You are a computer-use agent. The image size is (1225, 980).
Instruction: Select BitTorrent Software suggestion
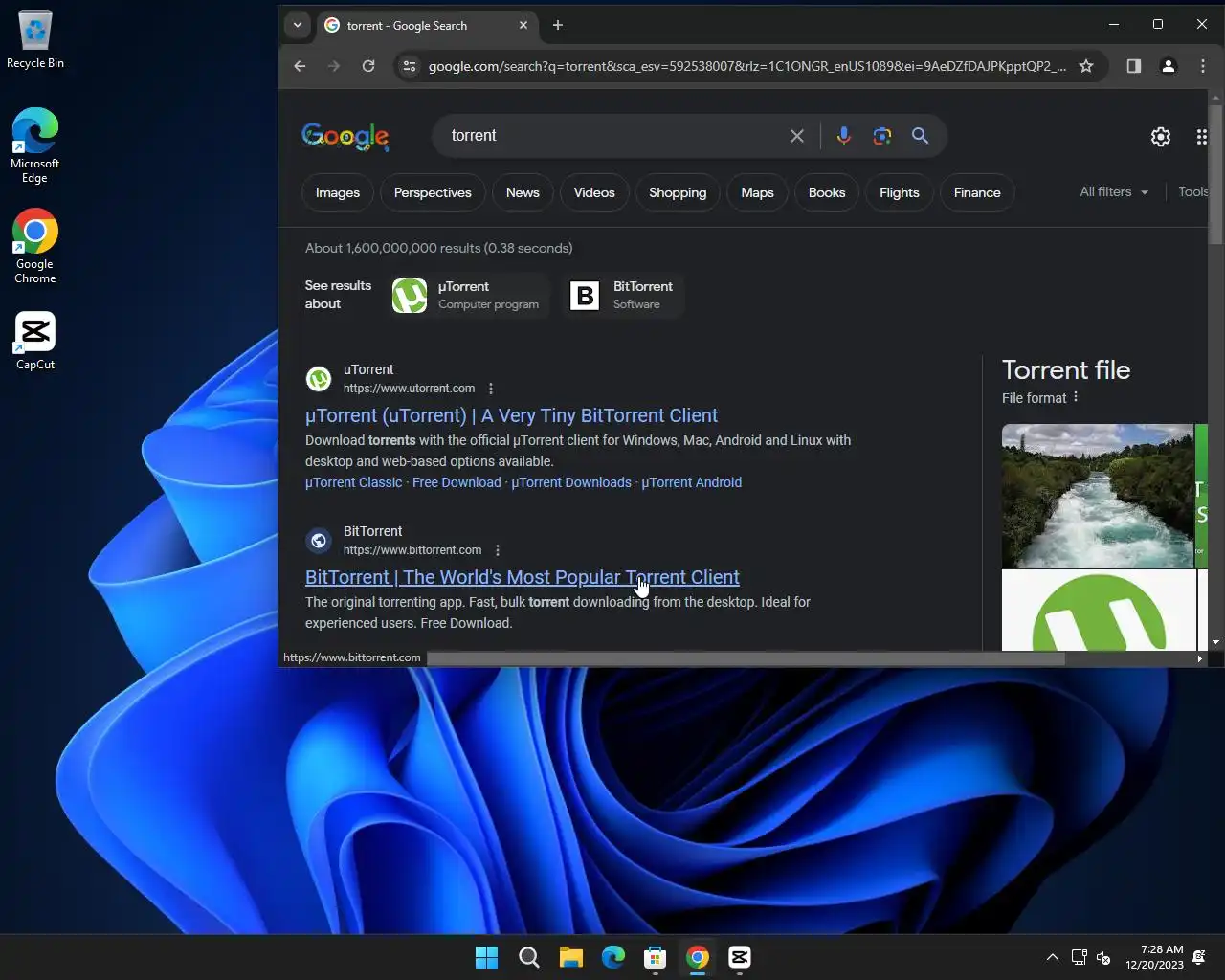click(x=624, y=295)
